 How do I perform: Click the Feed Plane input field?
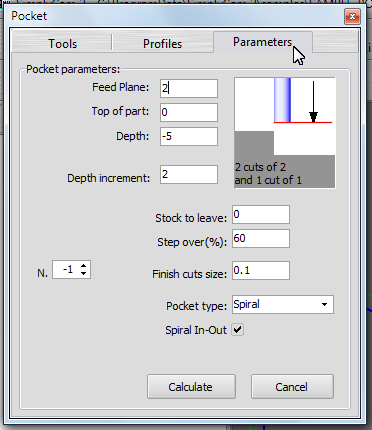tap(189, 88)
